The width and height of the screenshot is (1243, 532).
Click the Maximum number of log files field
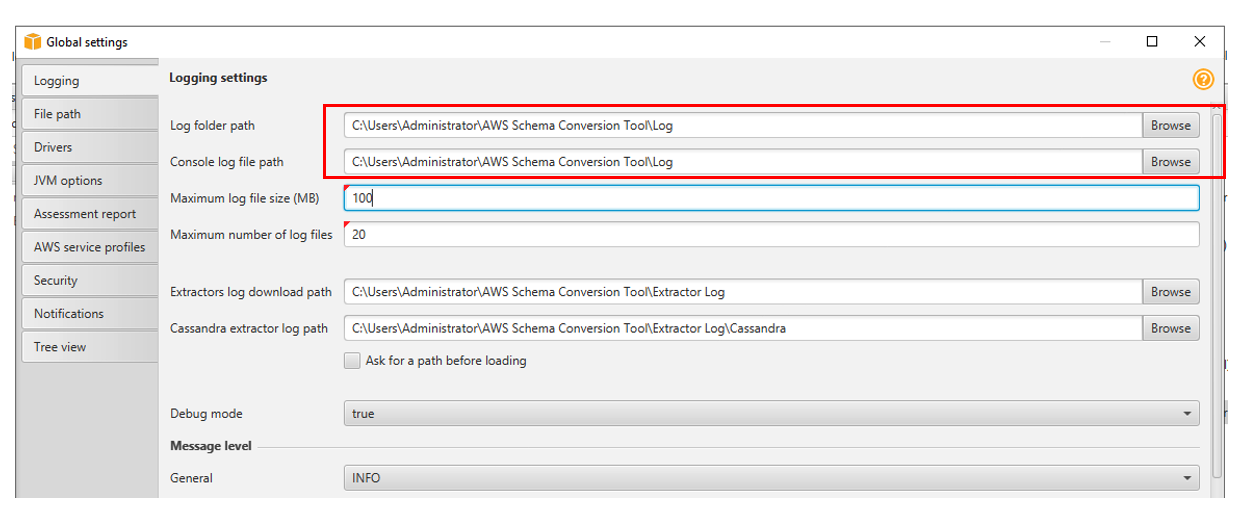pyautogui.click(x=771, y=235)
